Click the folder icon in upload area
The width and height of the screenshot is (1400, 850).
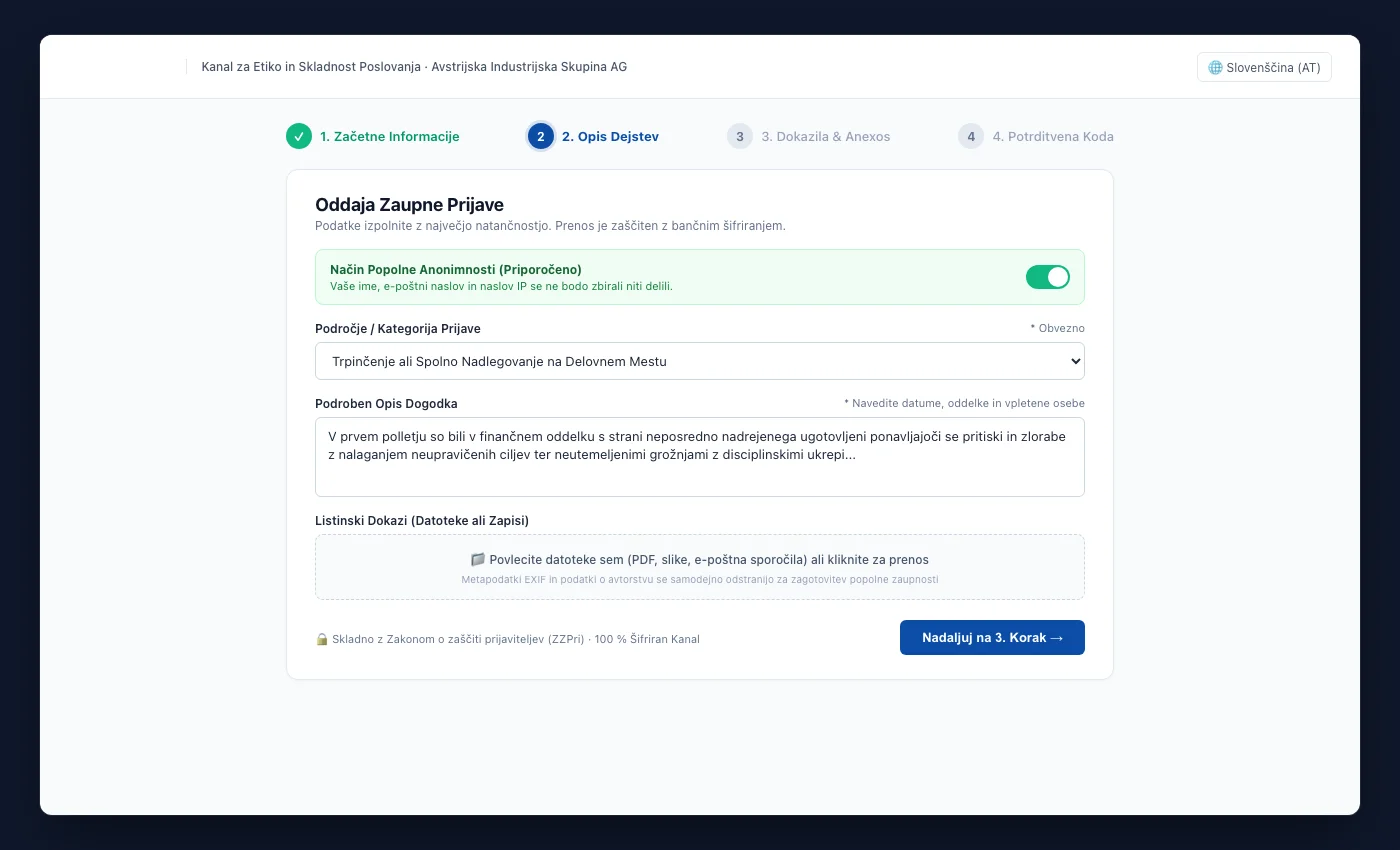(x=478, y=560)
